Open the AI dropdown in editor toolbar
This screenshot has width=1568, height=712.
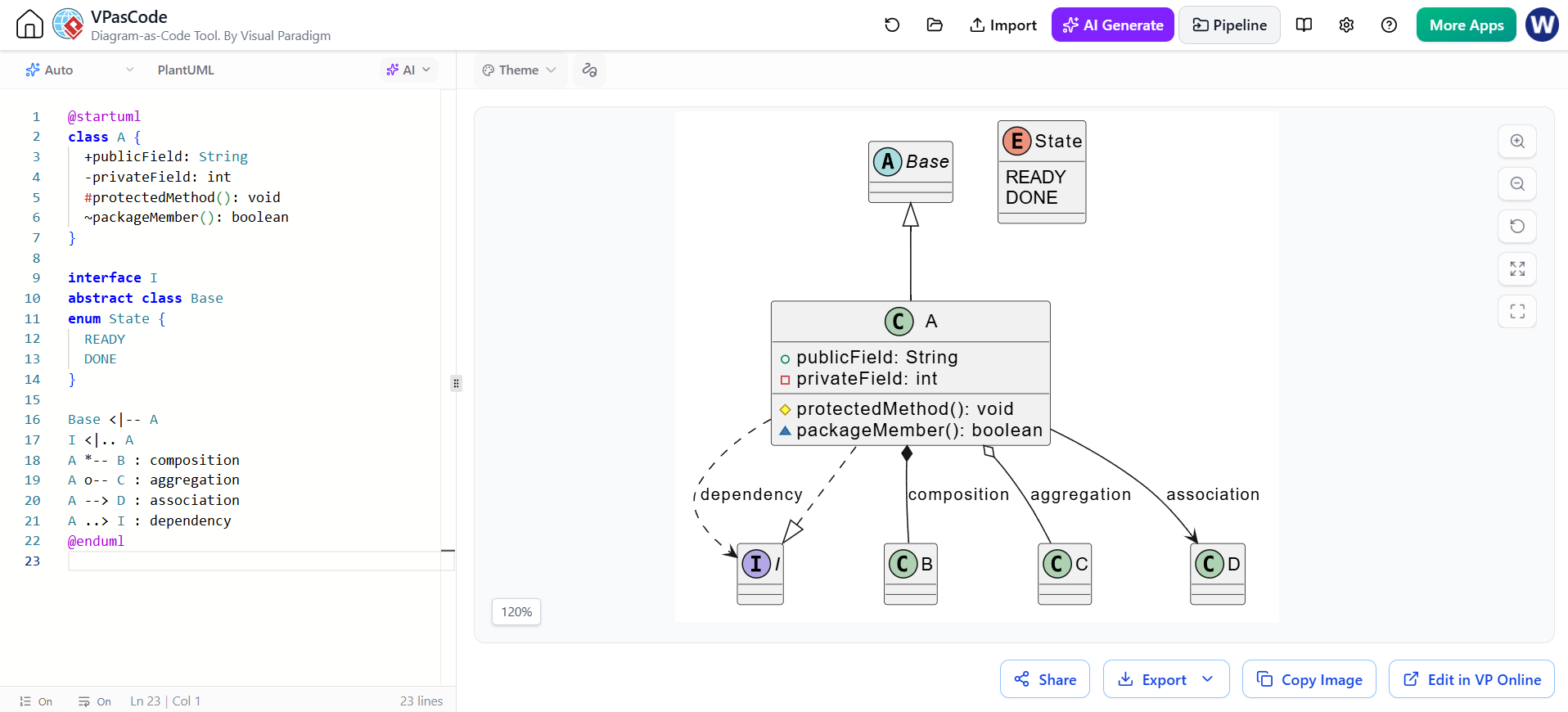(408, 70)
